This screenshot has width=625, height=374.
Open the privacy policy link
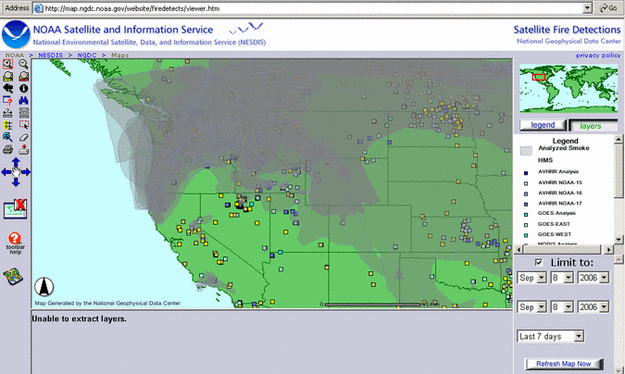tap(598, 55)
